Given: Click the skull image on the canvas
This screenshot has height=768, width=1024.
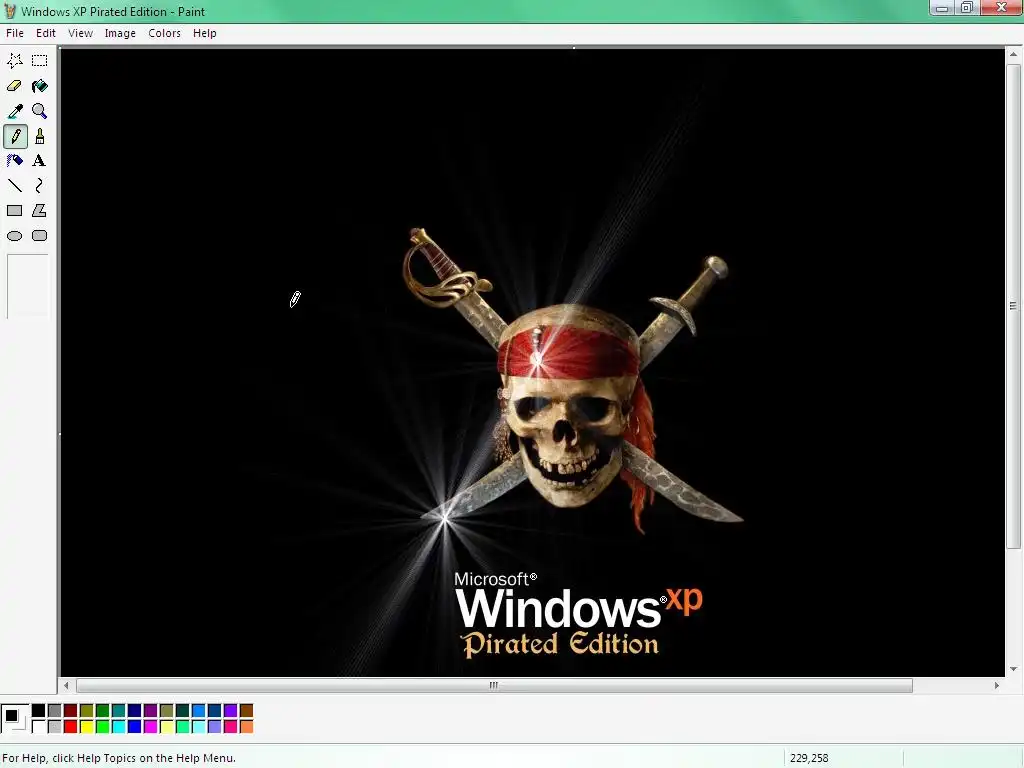Looking at the screenshot, I should (568, 408).
